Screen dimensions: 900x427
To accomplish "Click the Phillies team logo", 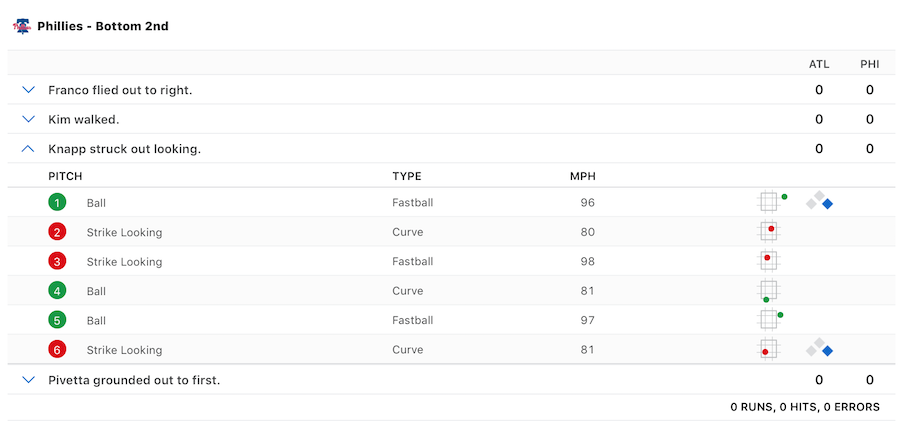I will [x=22, y=26].
